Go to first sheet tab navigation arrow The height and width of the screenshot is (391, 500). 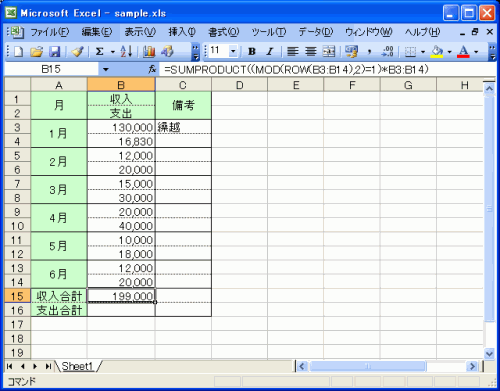coord(10,366)
